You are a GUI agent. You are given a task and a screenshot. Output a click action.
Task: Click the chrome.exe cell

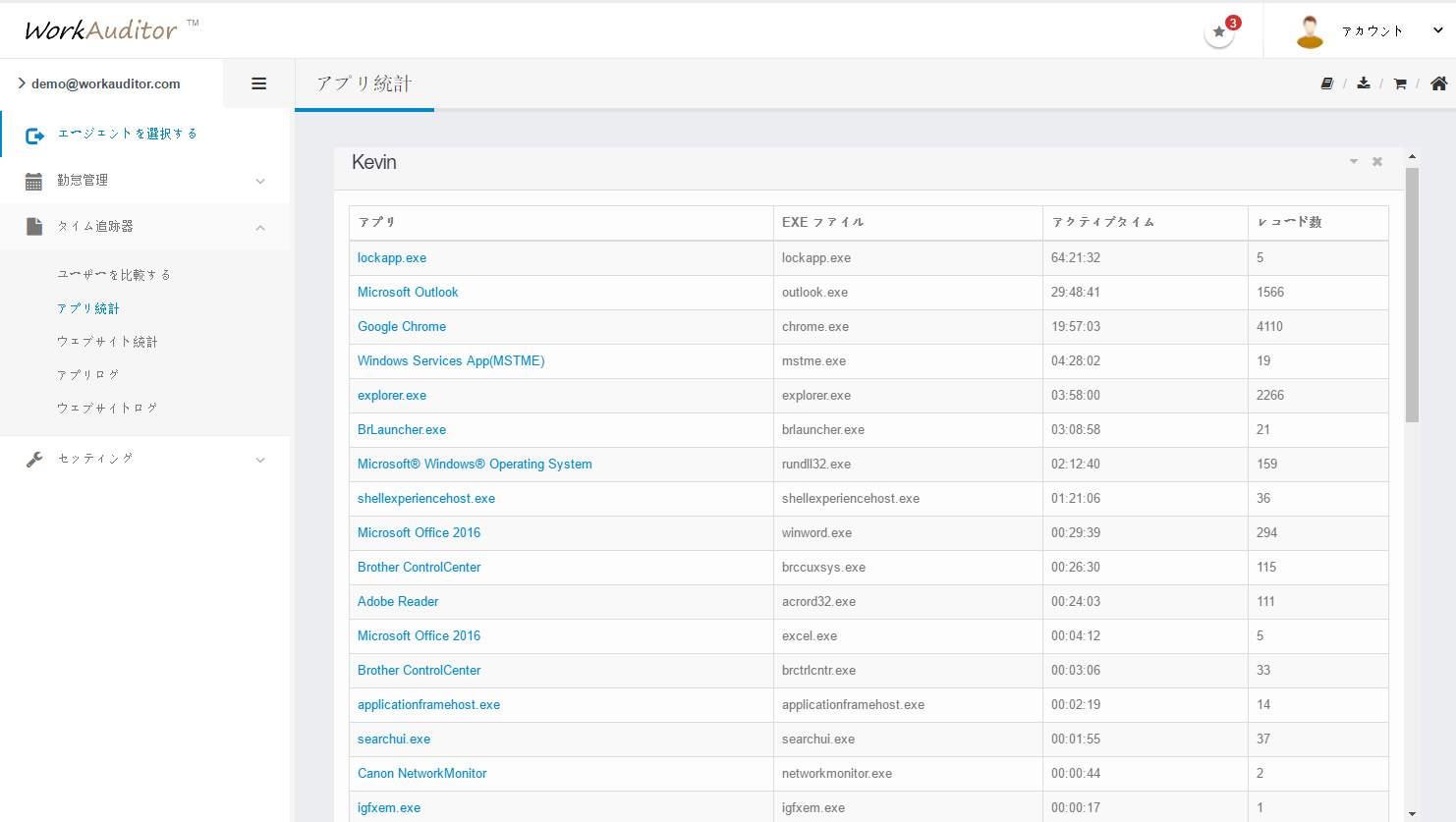click(x=908, y=327)
